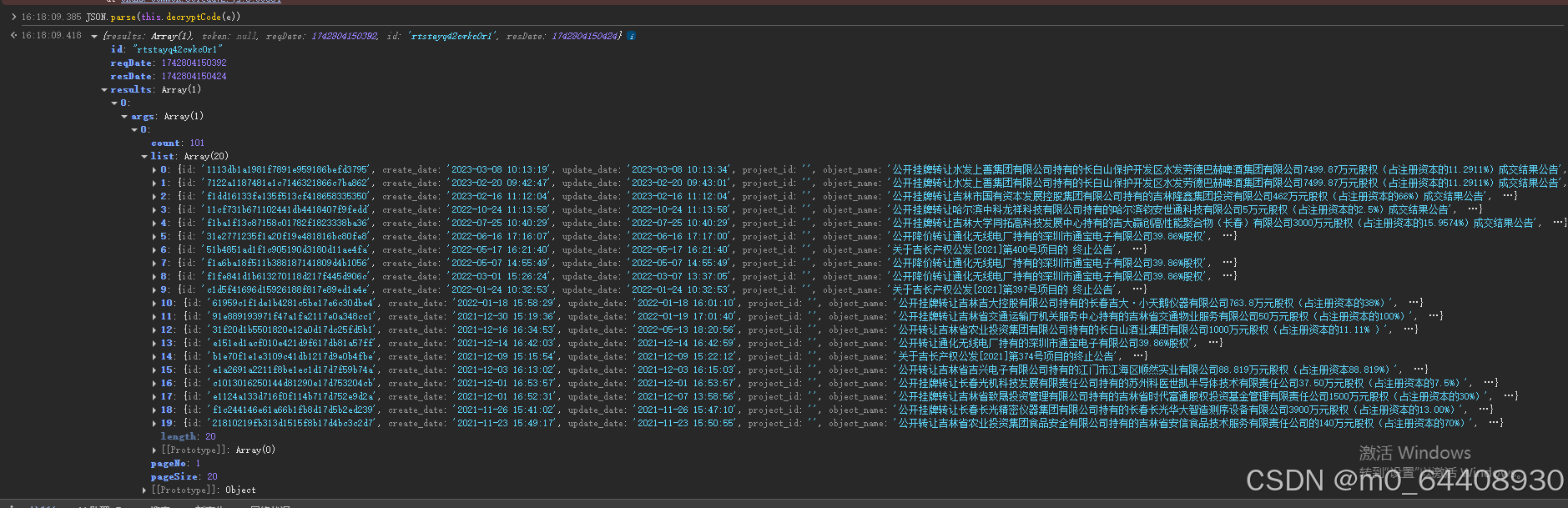Click row 15 id 'e1a2691a2211f8be1ec1d17d7f59b74a'
Viewport: 1568px width, 508px height.
(292, 370)
